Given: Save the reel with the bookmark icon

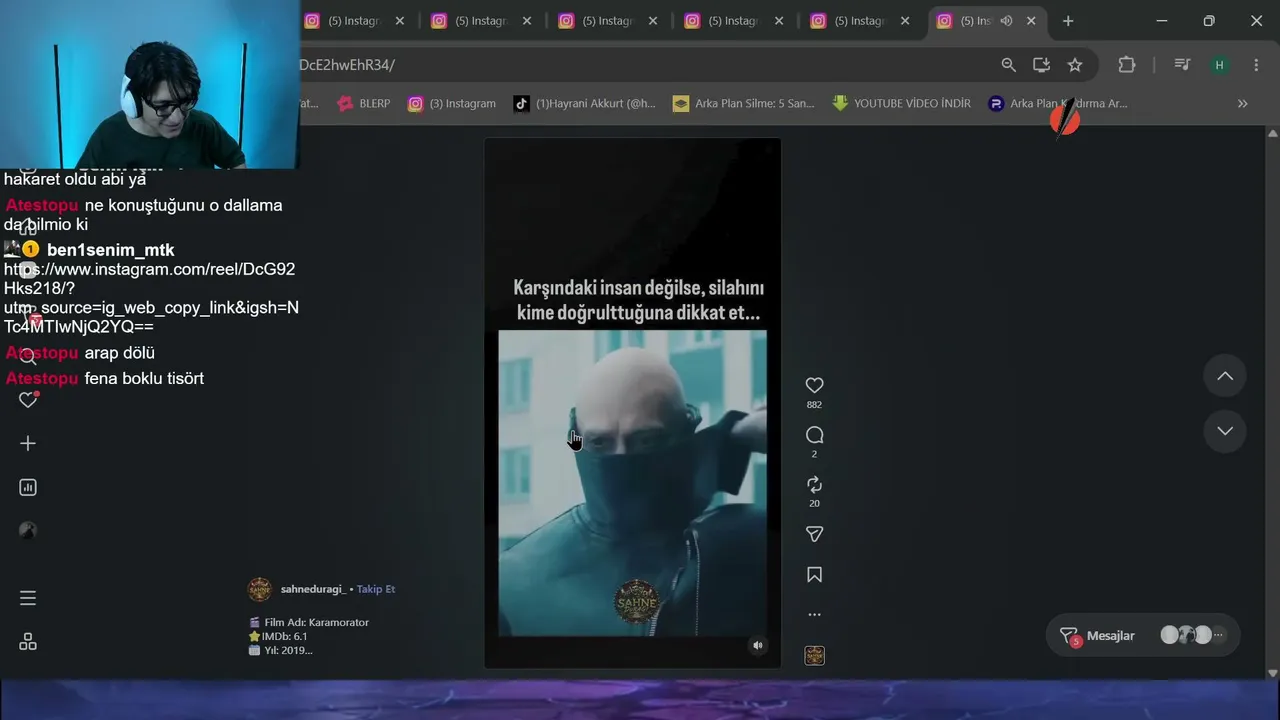Looking at the screenshot, I should [814, 575].
